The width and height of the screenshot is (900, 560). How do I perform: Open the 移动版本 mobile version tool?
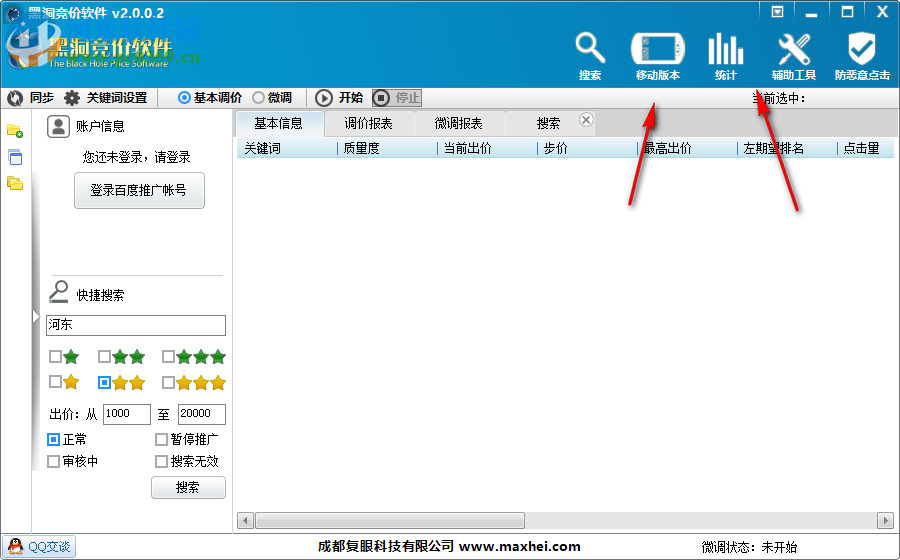[x=658, y=56]
